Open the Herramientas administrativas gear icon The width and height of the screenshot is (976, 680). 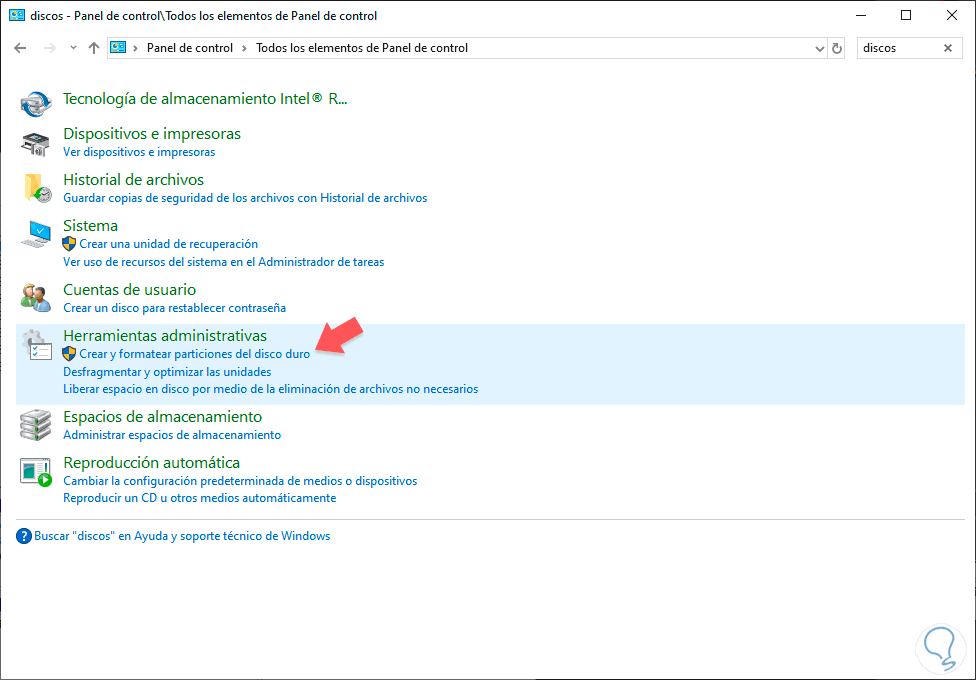click(x=36, y=345)
